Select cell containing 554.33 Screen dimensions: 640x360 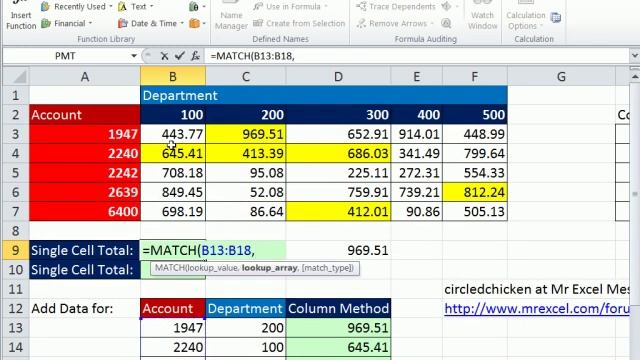tap(475, 173)
